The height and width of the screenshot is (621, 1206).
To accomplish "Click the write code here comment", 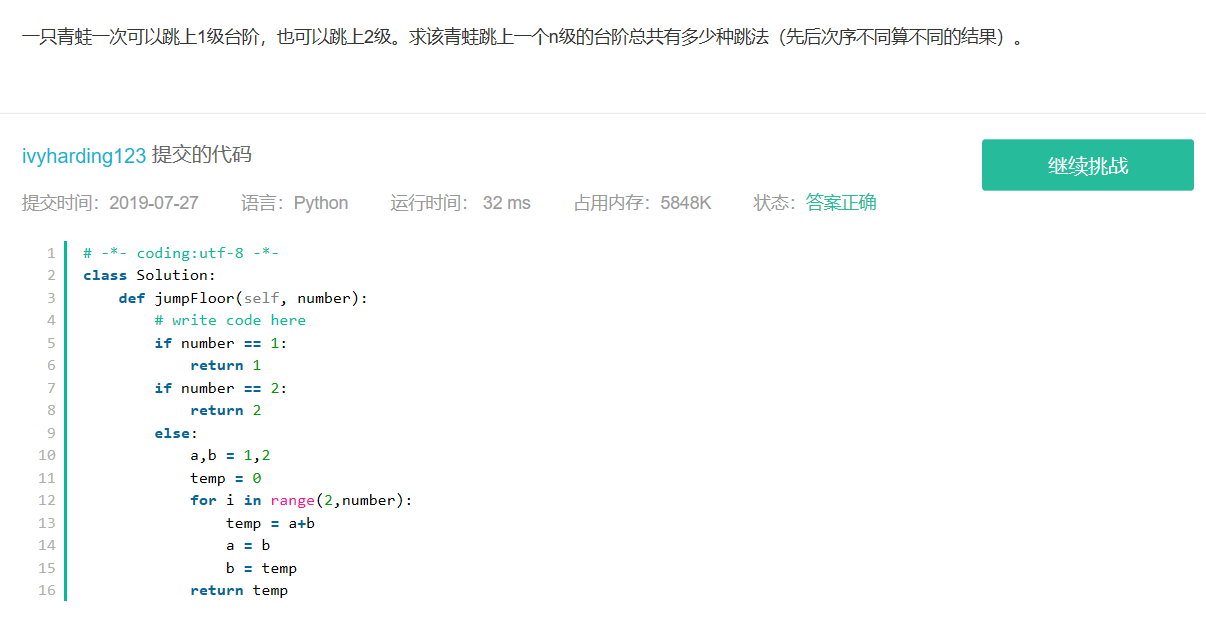I will point(230,320).
